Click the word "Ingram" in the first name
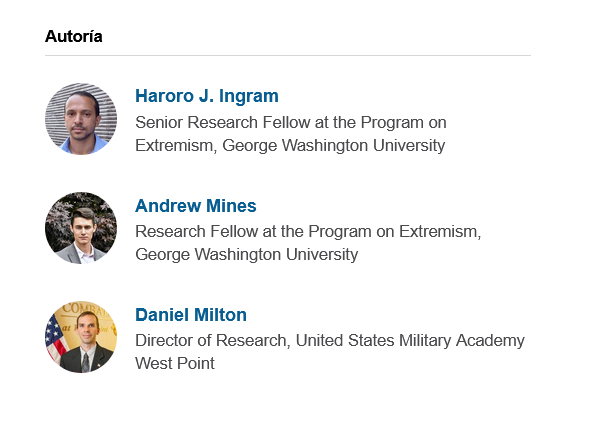Image resolution: width=597 pixels, height=424 pixels. (249, 96)
